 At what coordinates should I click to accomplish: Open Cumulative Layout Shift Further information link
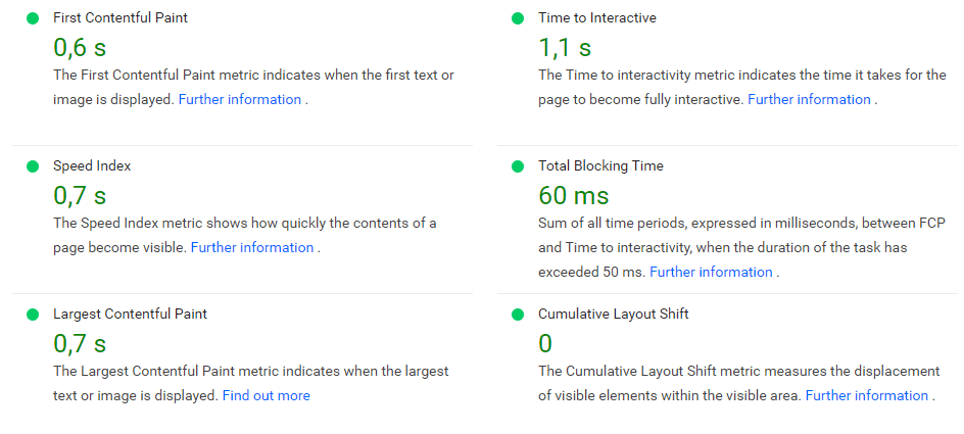(867, 395)
